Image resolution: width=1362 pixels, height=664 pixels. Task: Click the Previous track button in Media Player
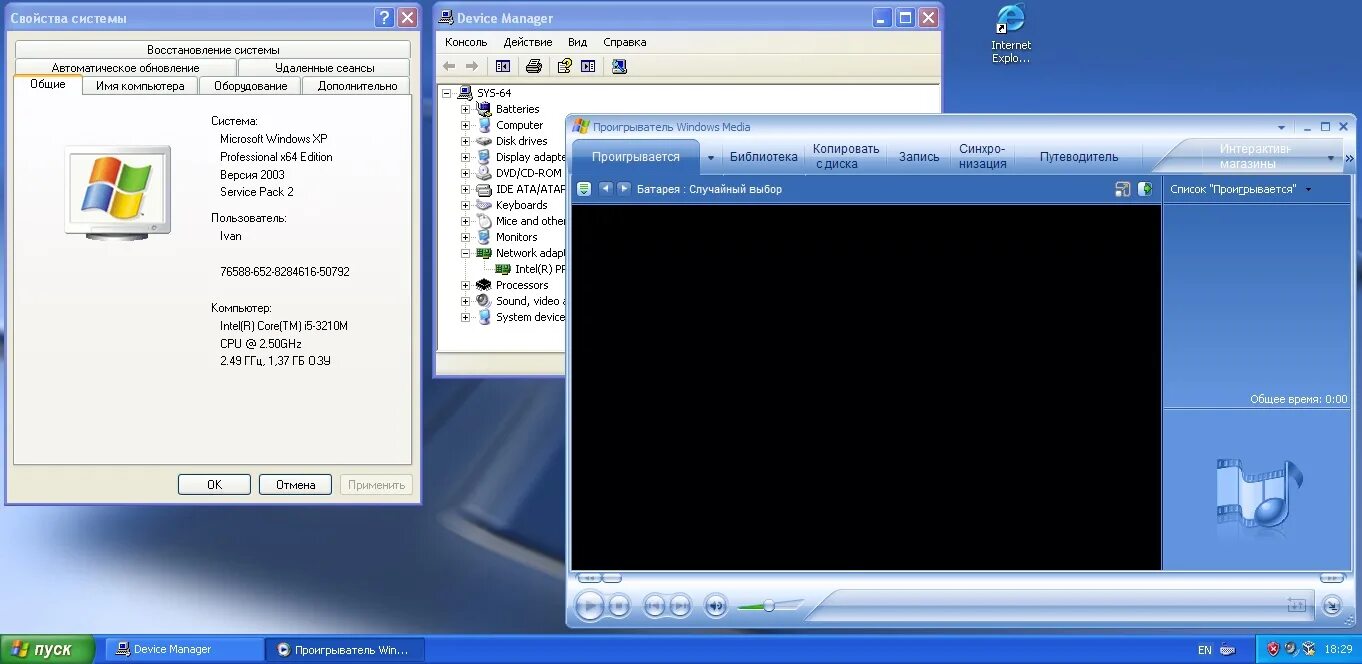coord(654,605)
